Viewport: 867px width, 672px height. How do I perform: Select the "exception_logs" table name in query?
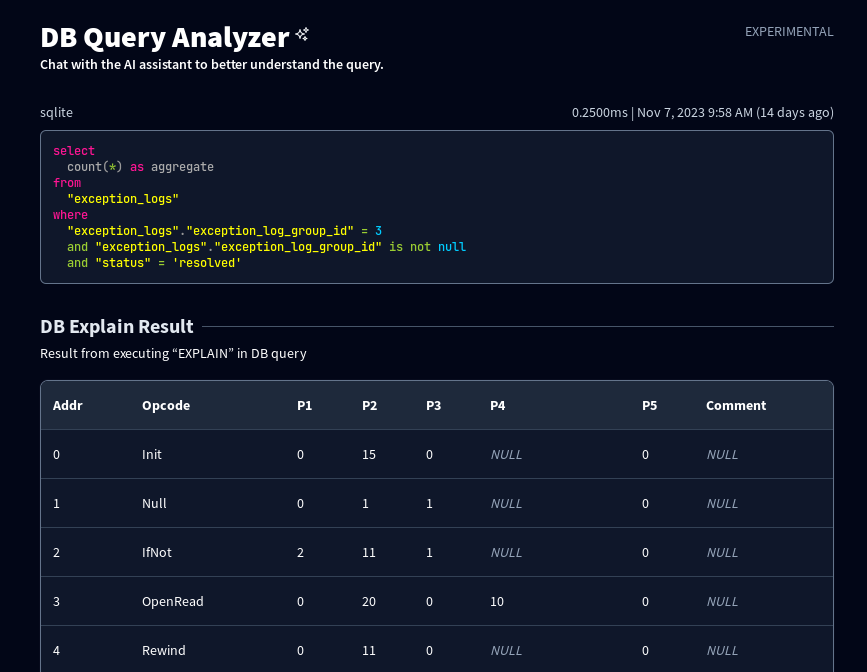click(123, 199)
